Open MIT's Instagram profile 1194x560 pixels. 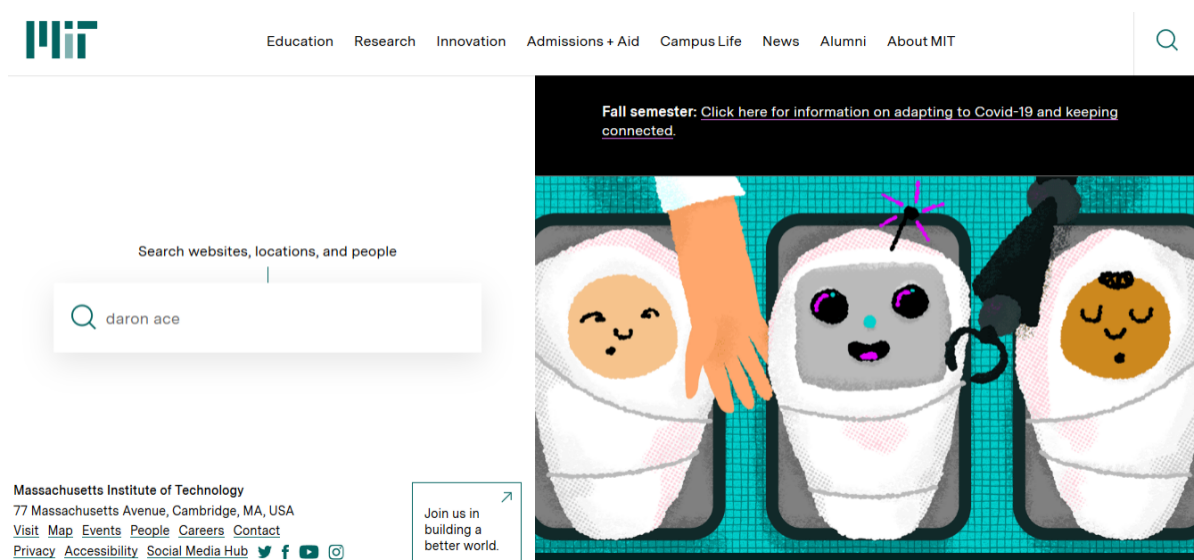[336, 552]
